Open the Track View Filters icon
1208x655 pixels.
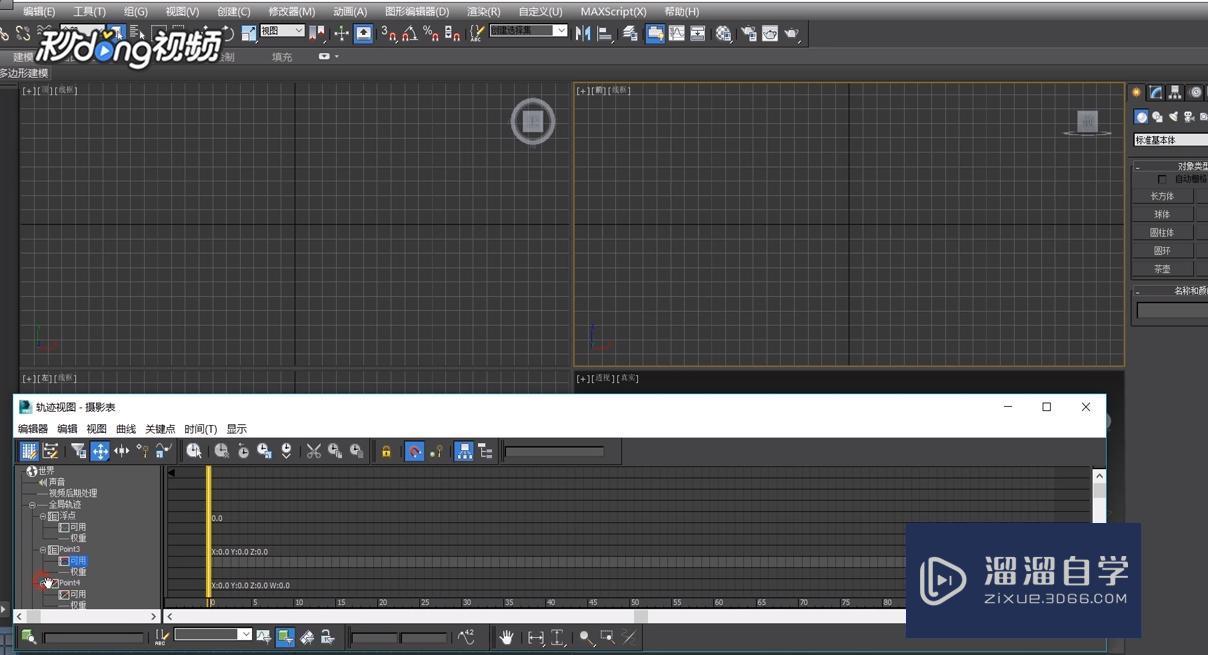pos(78,452)
